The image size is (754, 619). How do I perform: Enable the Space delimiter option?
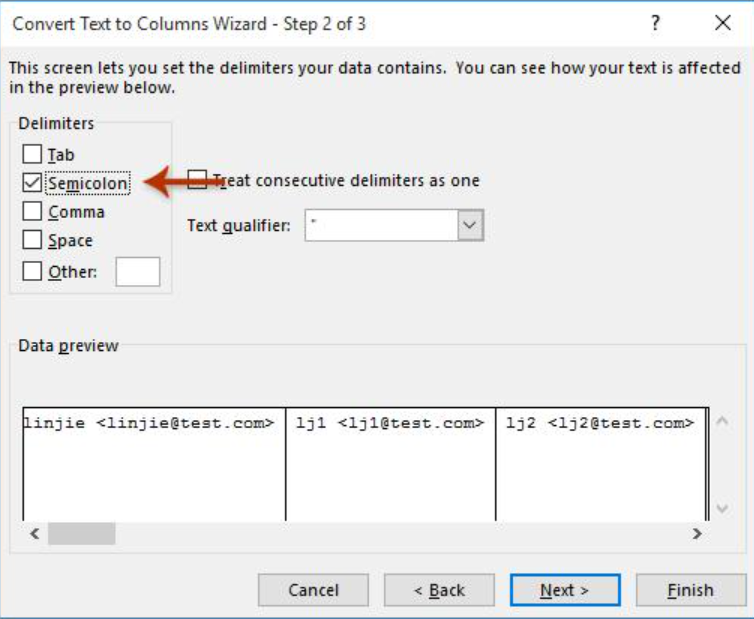pyautogui.click(x=33, y=241)
